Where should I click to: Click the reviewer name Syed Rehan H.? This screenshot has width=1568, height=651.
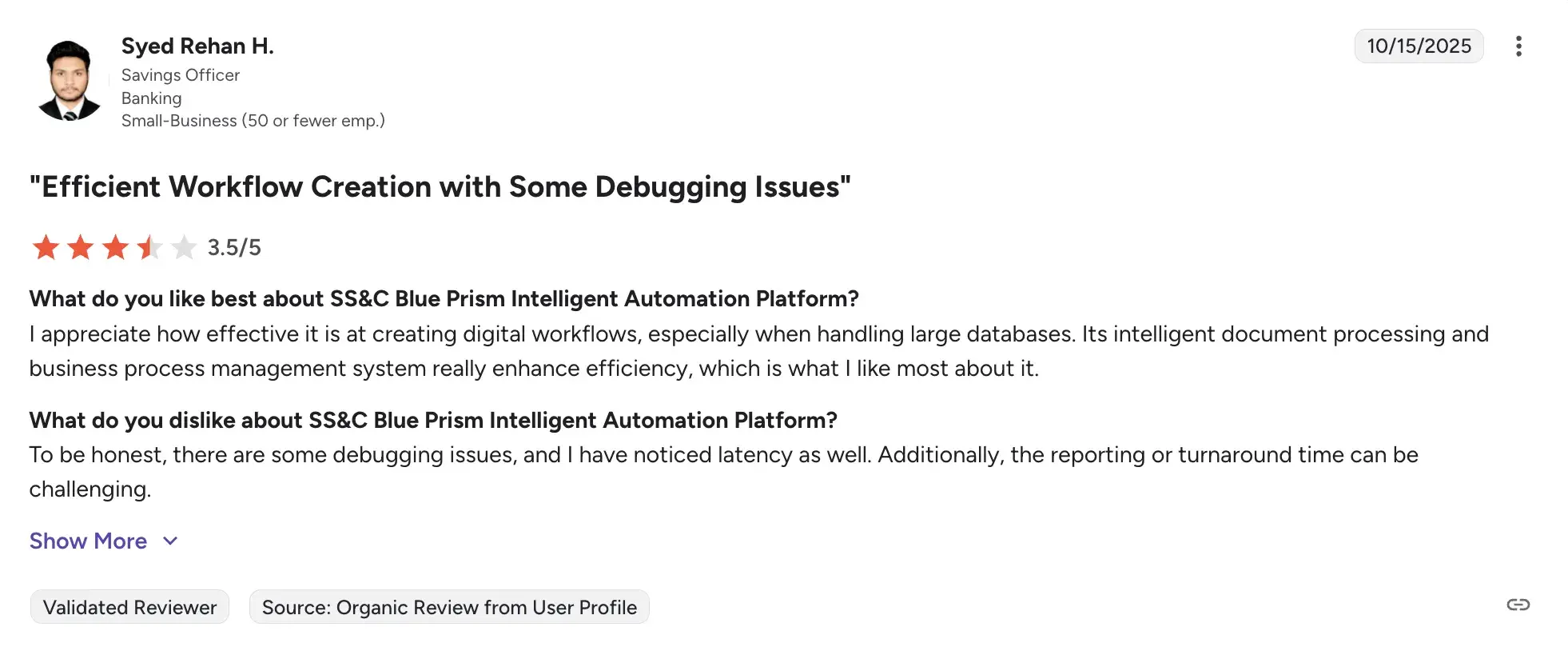tap(197, 46)
